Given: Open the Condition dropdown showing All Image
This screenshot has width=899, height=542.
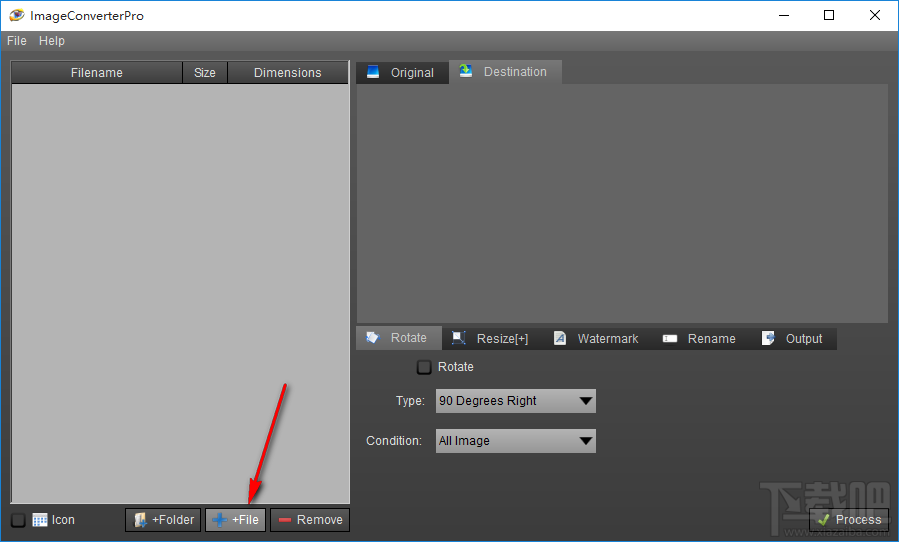Looking at the screenshot, I should 515,441.
